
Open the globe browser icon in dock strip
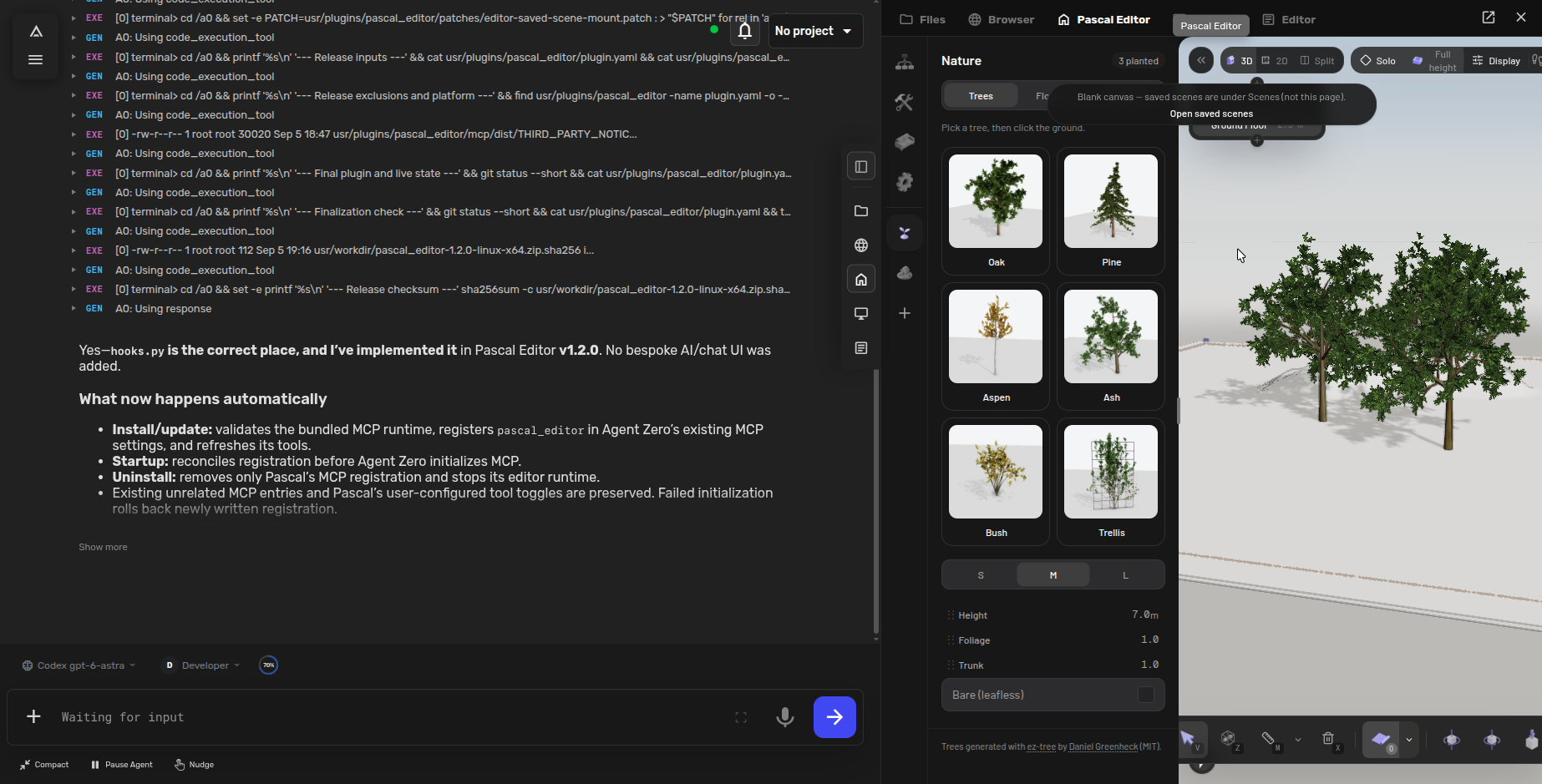(x=861, y=245)
